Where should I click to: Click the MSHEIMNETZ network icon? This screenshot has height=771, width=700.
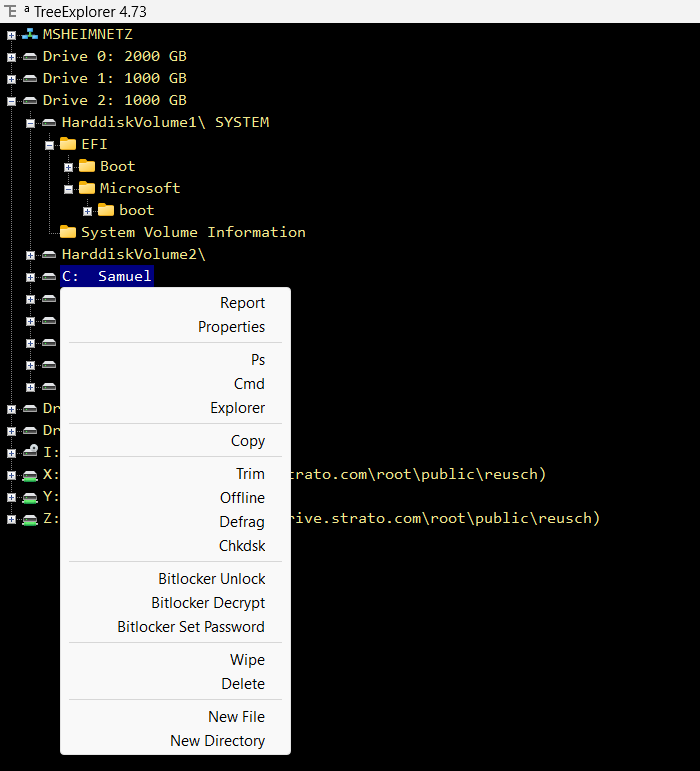pos(30,34)
